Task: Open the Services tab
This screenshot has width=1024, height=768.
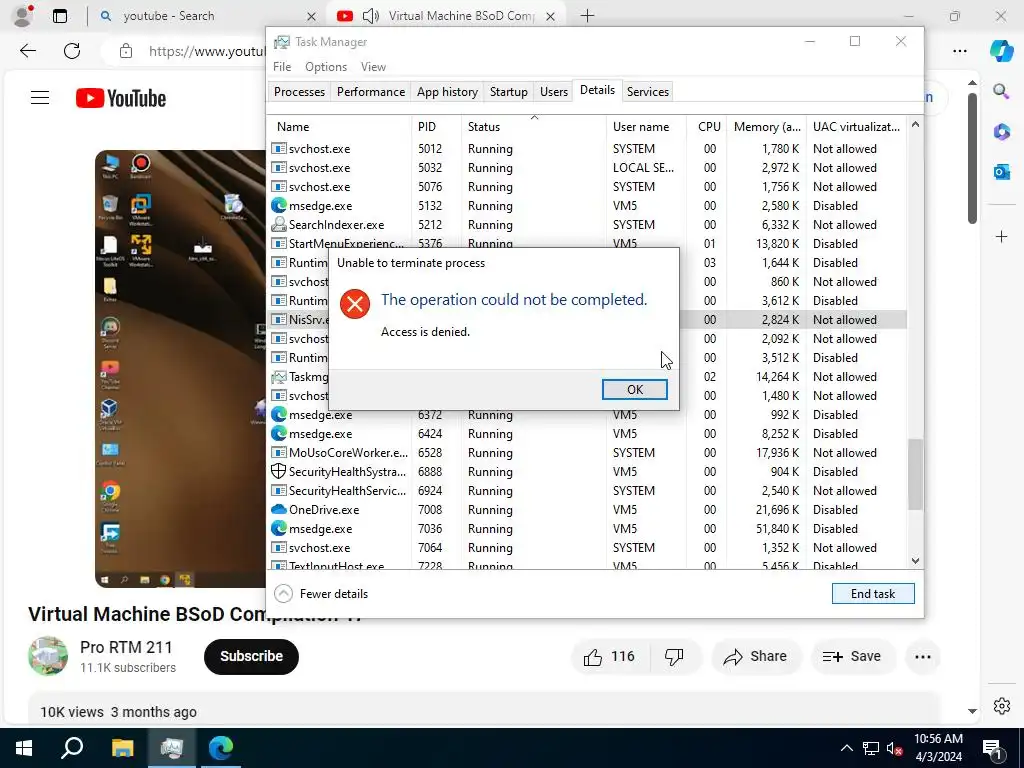Action: tap(648, 92)
